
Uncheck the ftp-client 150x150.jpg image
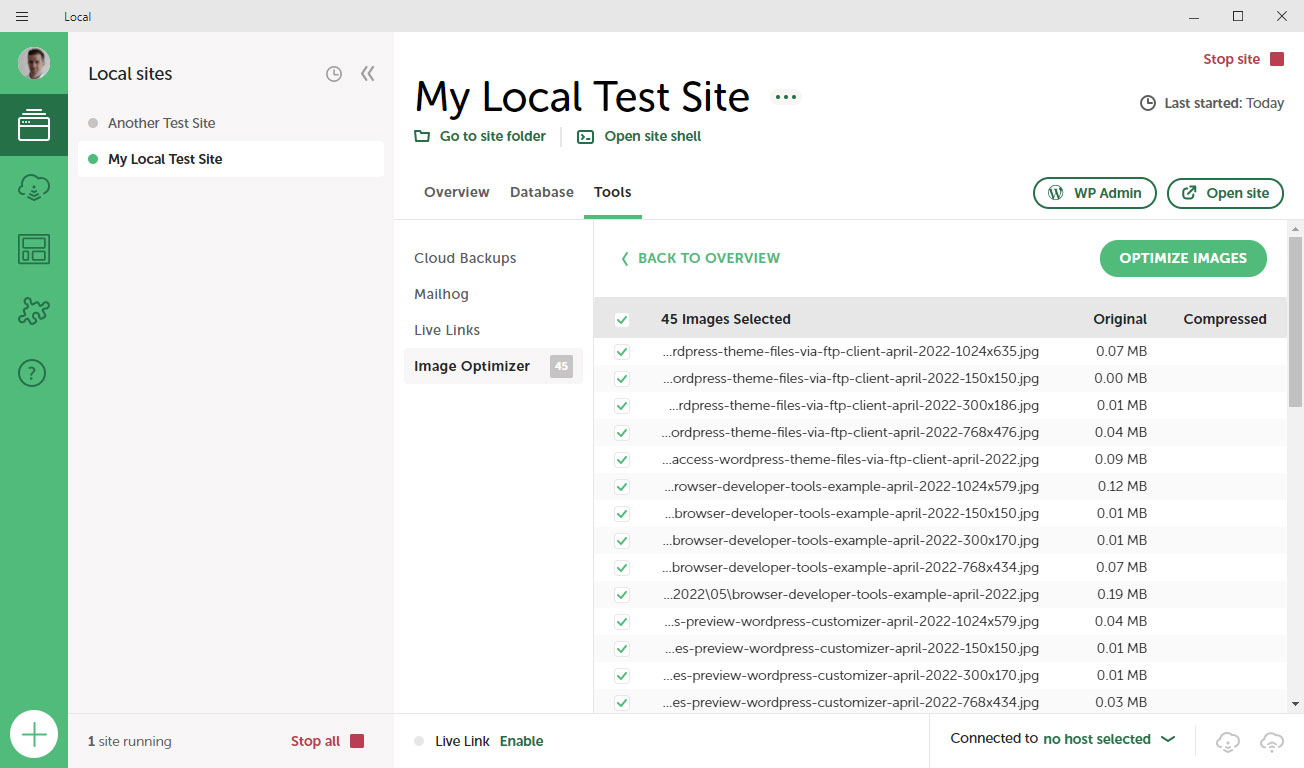tap(622, 379)
